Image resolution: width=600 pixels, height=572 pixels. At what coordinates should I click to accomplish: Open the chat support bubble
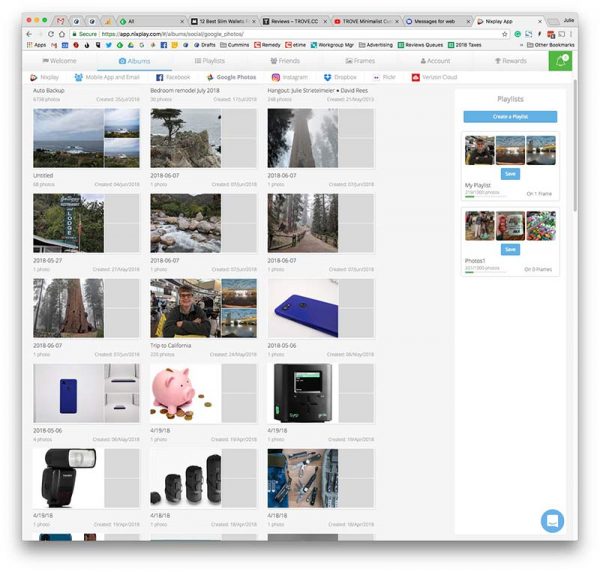(552, 521)
